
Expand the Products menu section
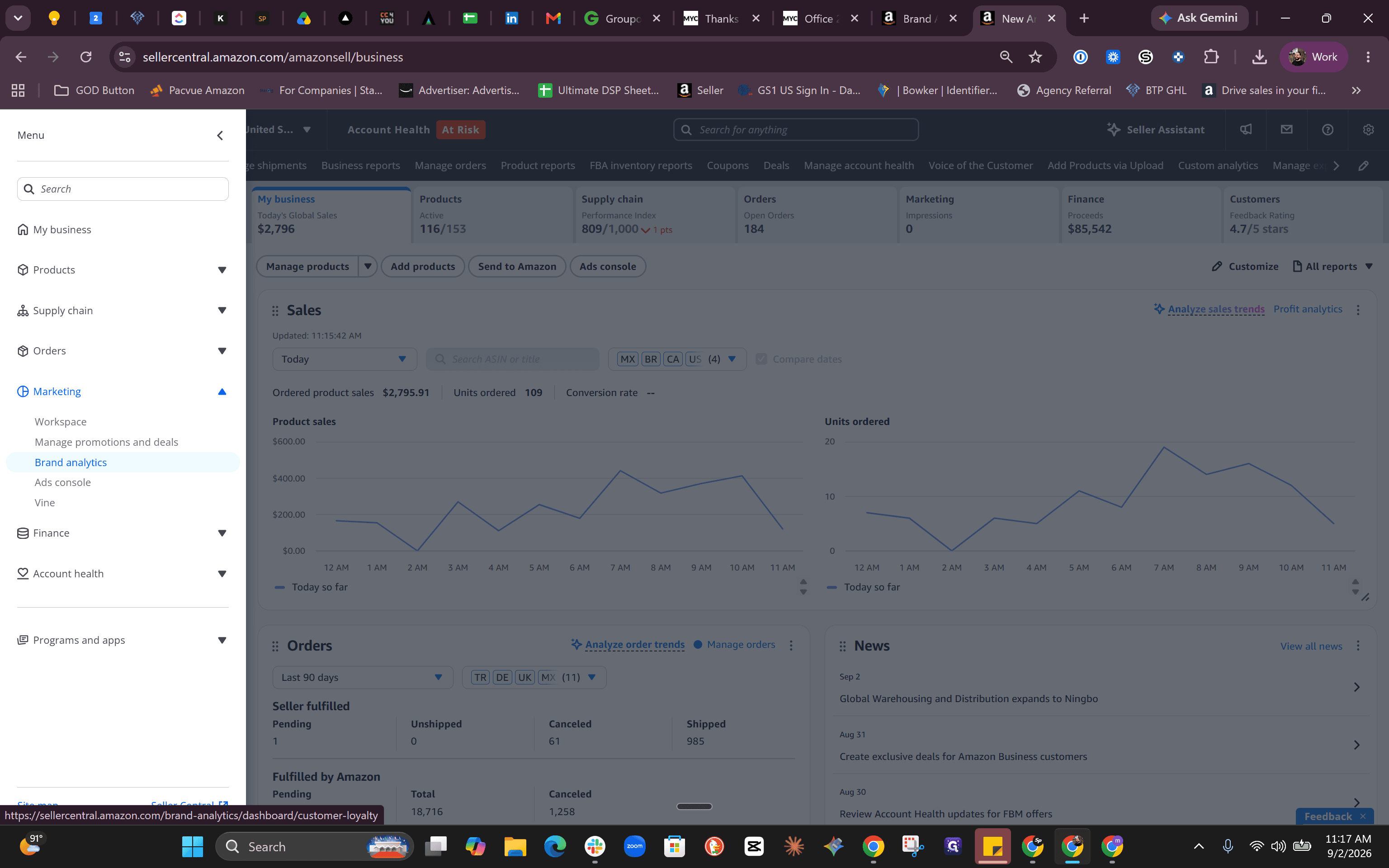[222, 270]
